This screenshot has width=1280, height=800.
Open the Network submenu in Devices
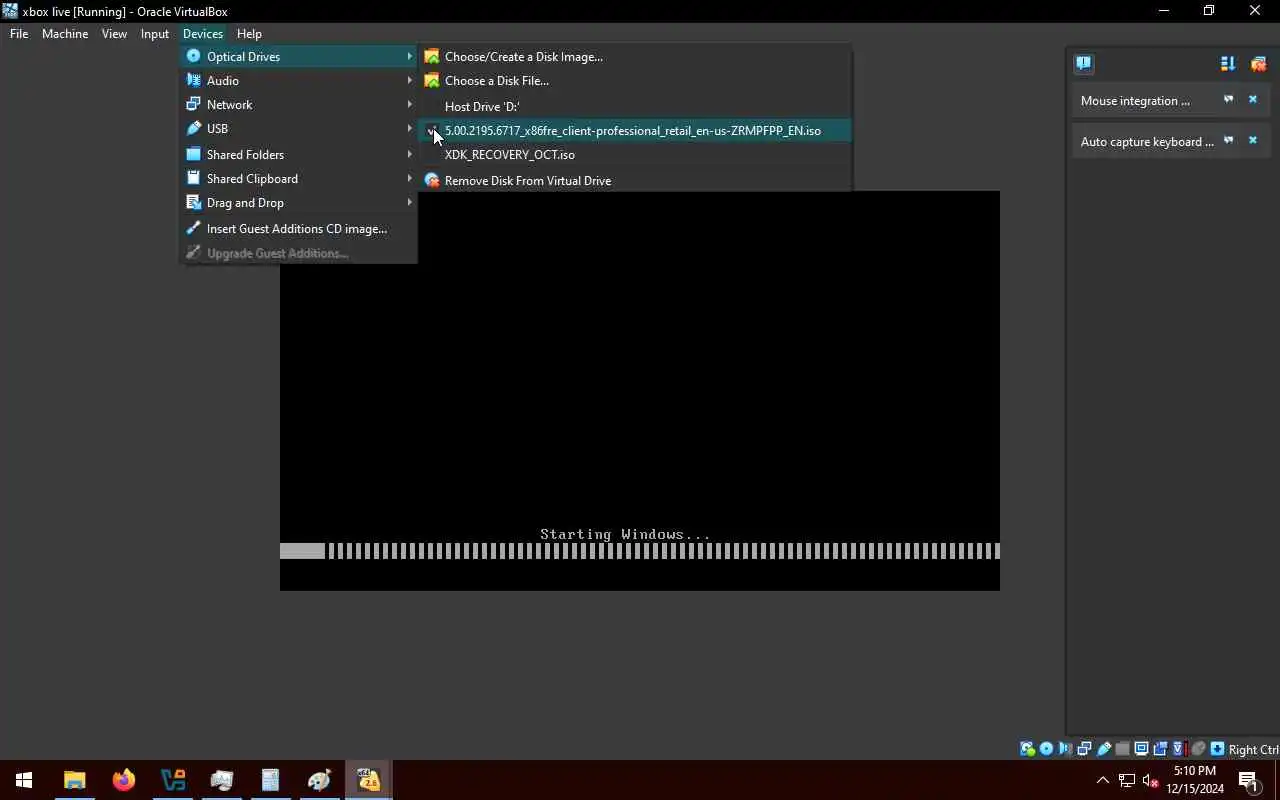[299, 104]
